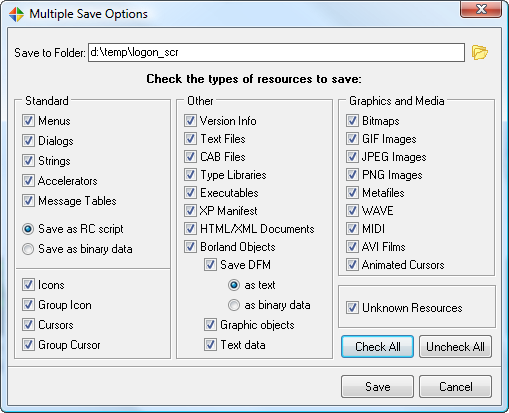Viewport: 509px width, 413px height.
Task: Click the browse folder icon
Action: pos(480,52)
